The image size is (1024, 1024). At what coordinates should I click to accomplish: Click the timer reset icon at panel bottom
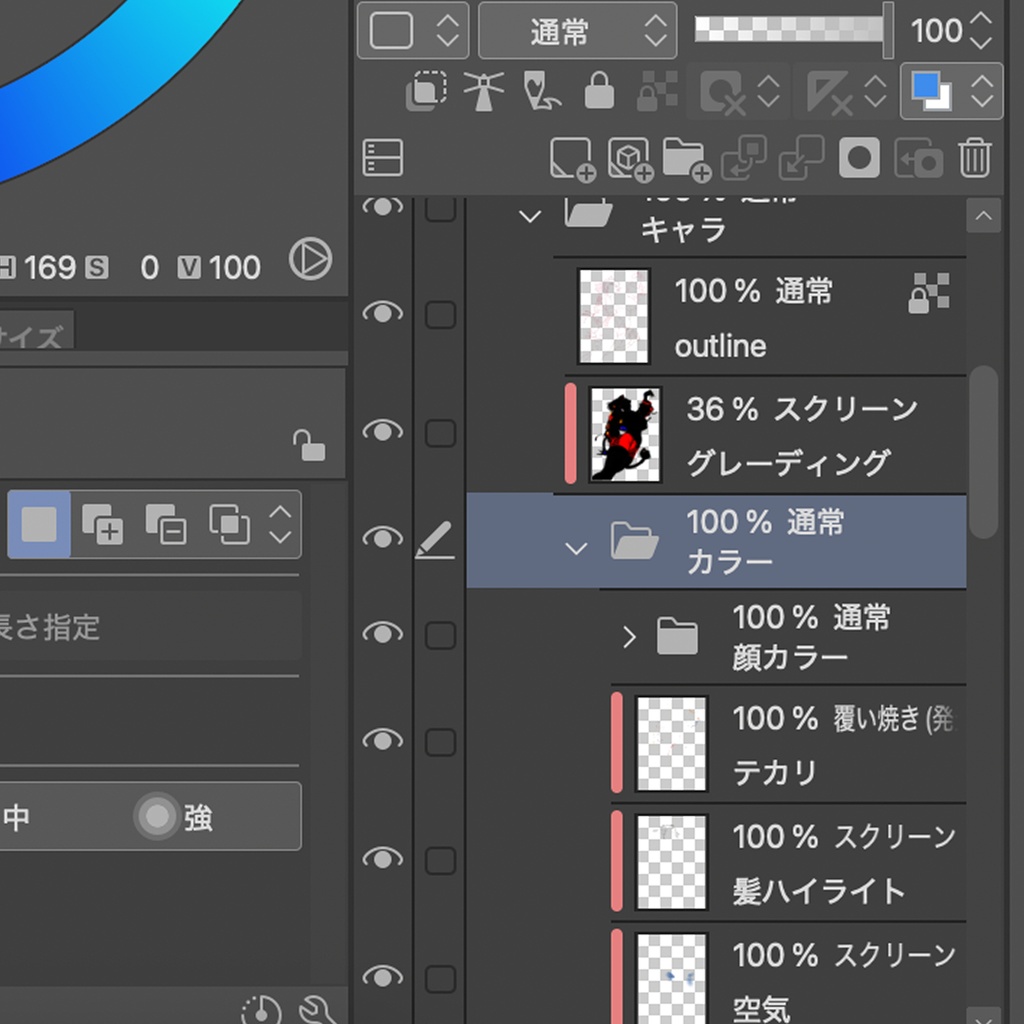262,1010
